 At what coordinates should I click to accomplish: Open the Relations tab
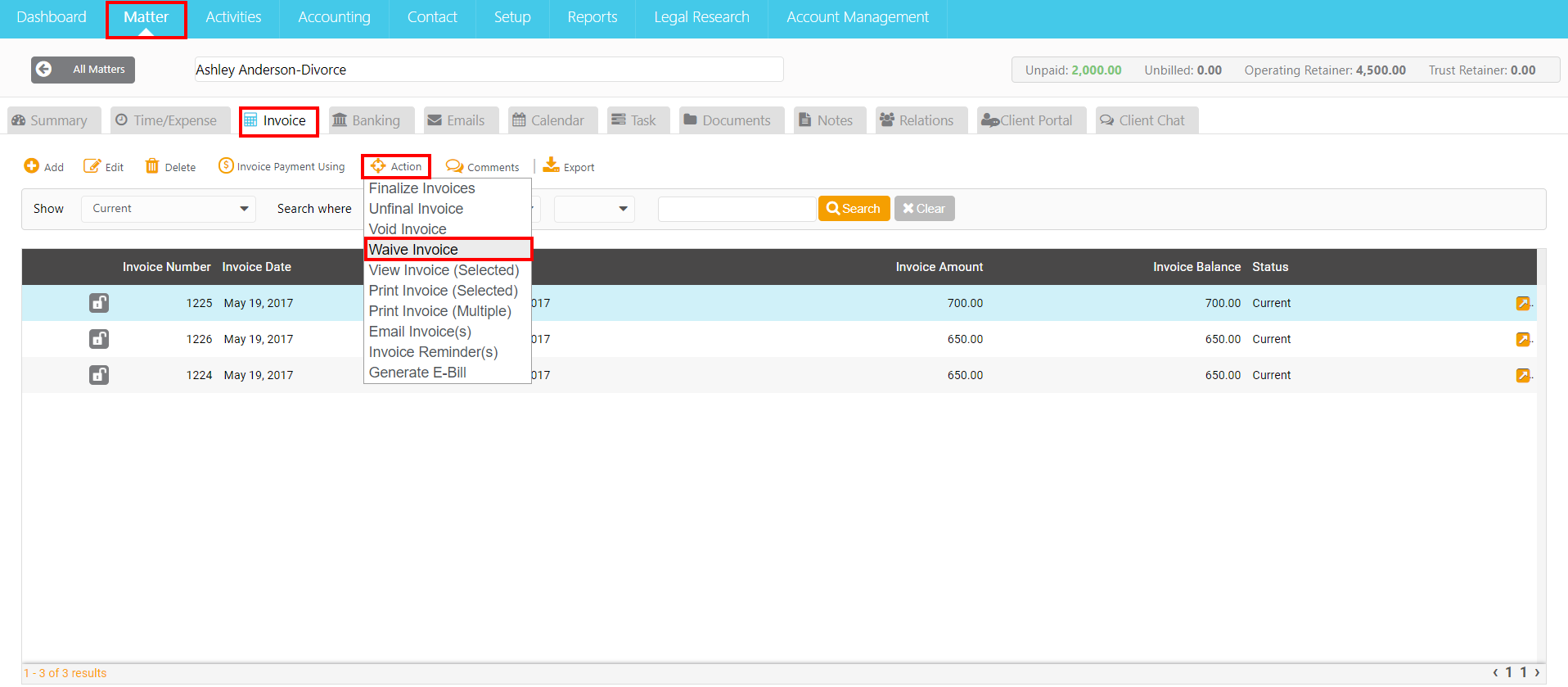pos(921,120)
